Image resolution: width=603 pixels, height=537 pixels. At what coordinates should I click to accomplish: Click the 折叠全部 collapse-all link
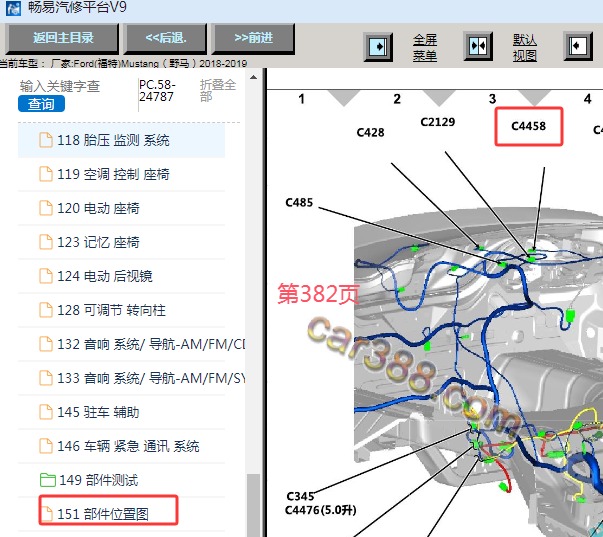click(x=217, y=90)
